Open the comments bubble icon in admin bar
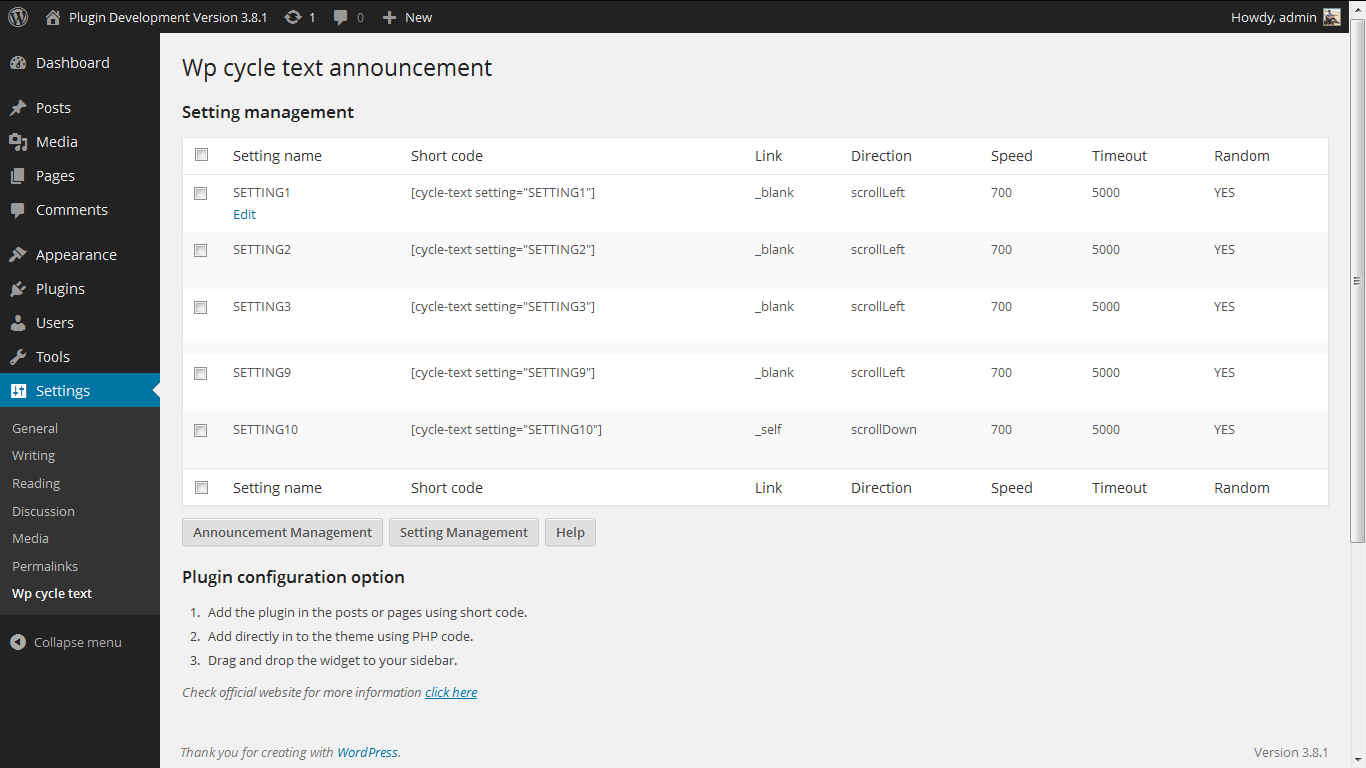This screenshot has height=768, width=1366. [341, 17]
